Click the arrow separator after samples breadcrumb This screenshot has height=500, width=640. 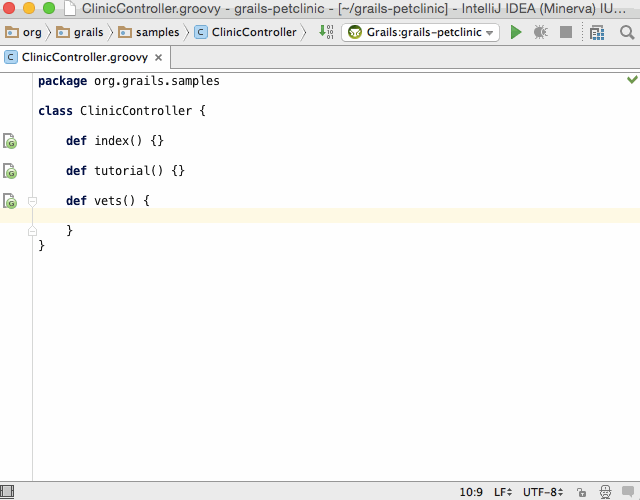[187, 32]
